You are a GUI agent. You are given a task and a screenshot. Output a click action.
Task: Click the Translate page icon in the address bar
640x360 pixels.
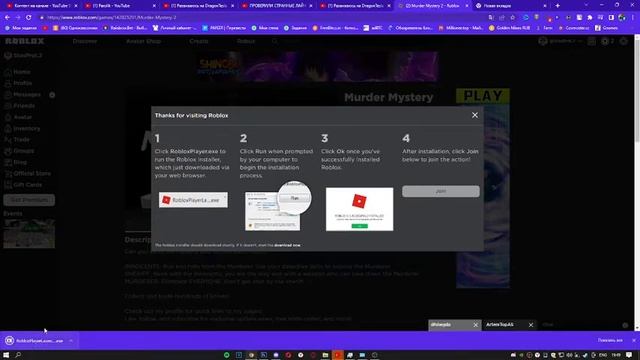pyautogui.click(x=491, y=18)
